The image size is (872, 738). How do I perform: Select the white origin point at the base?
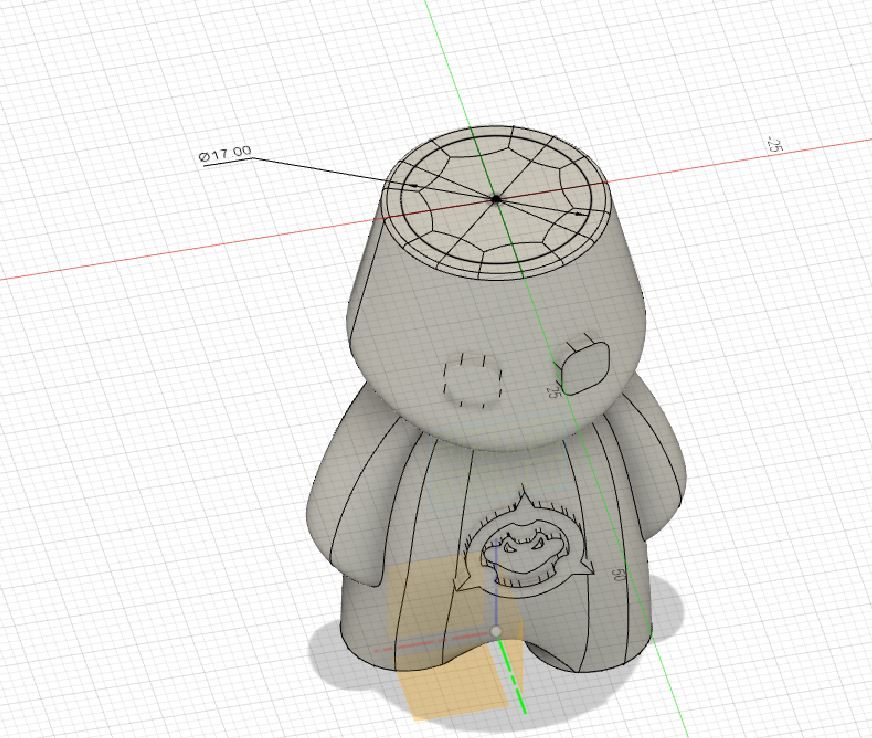pyautogui.click(x=496, y=631)
